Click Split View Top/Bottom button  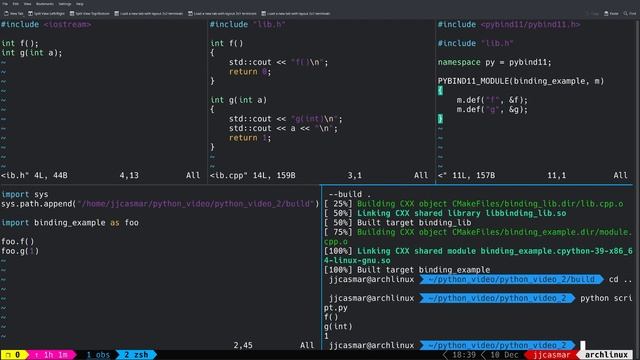pos(89,13)
